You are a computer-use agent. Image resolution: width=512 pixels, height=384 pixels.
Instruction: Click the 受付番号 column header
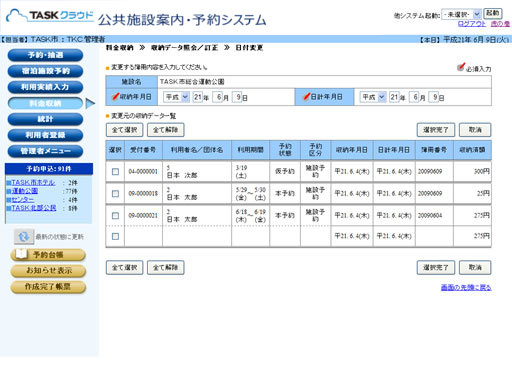143,150
